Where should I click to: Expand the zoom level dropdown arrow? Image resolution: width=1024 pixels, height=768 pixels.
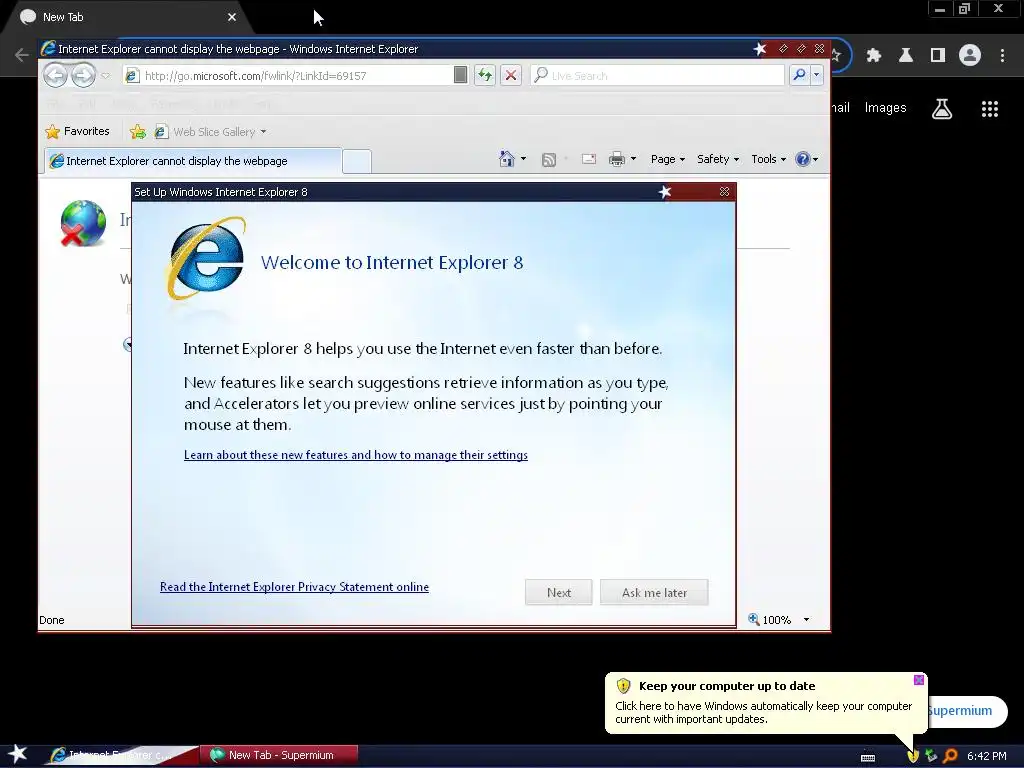[x=807, y=620]
